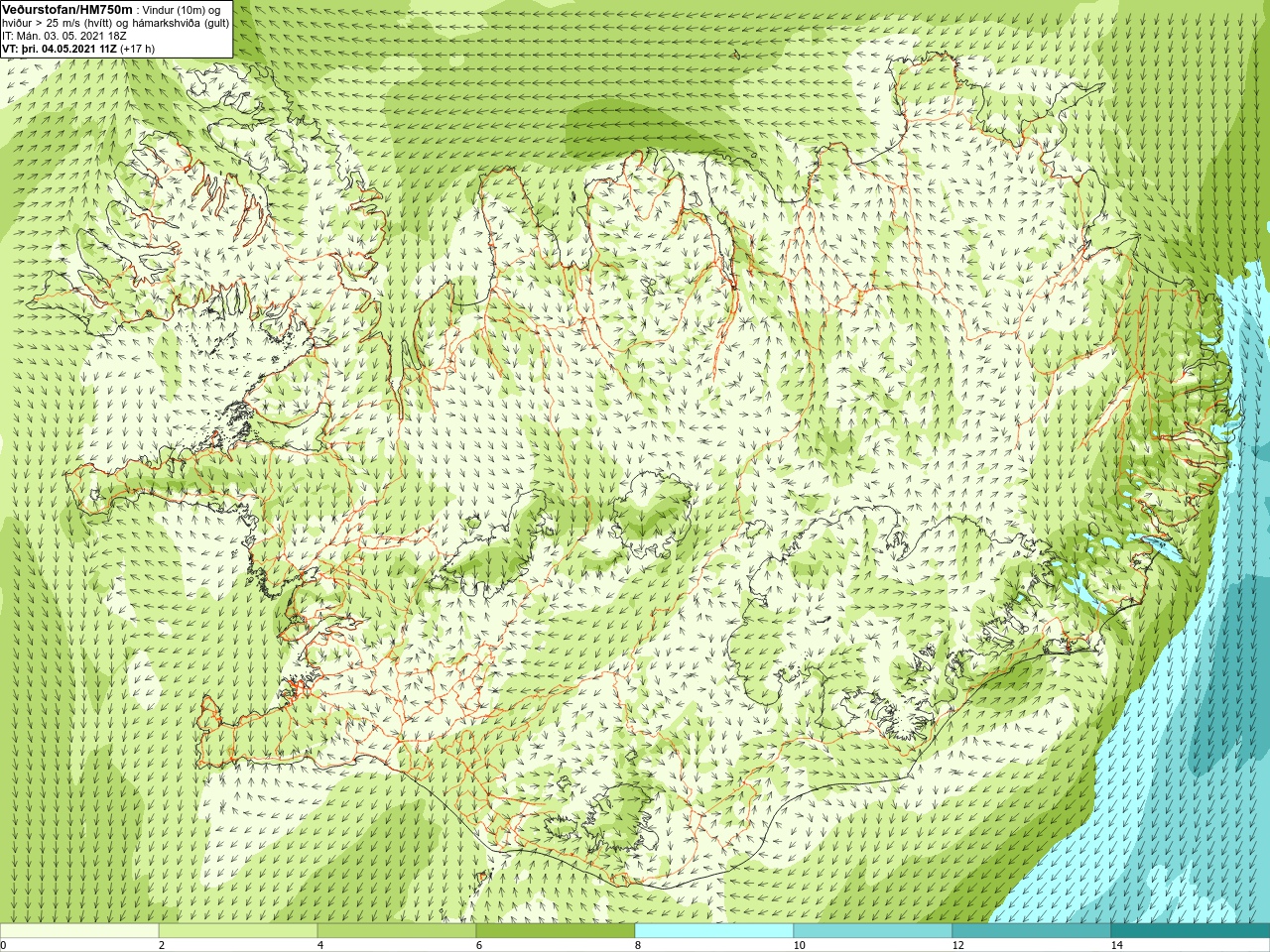
Task: Click the legend tick label '12'
Action: click(957, 945)
